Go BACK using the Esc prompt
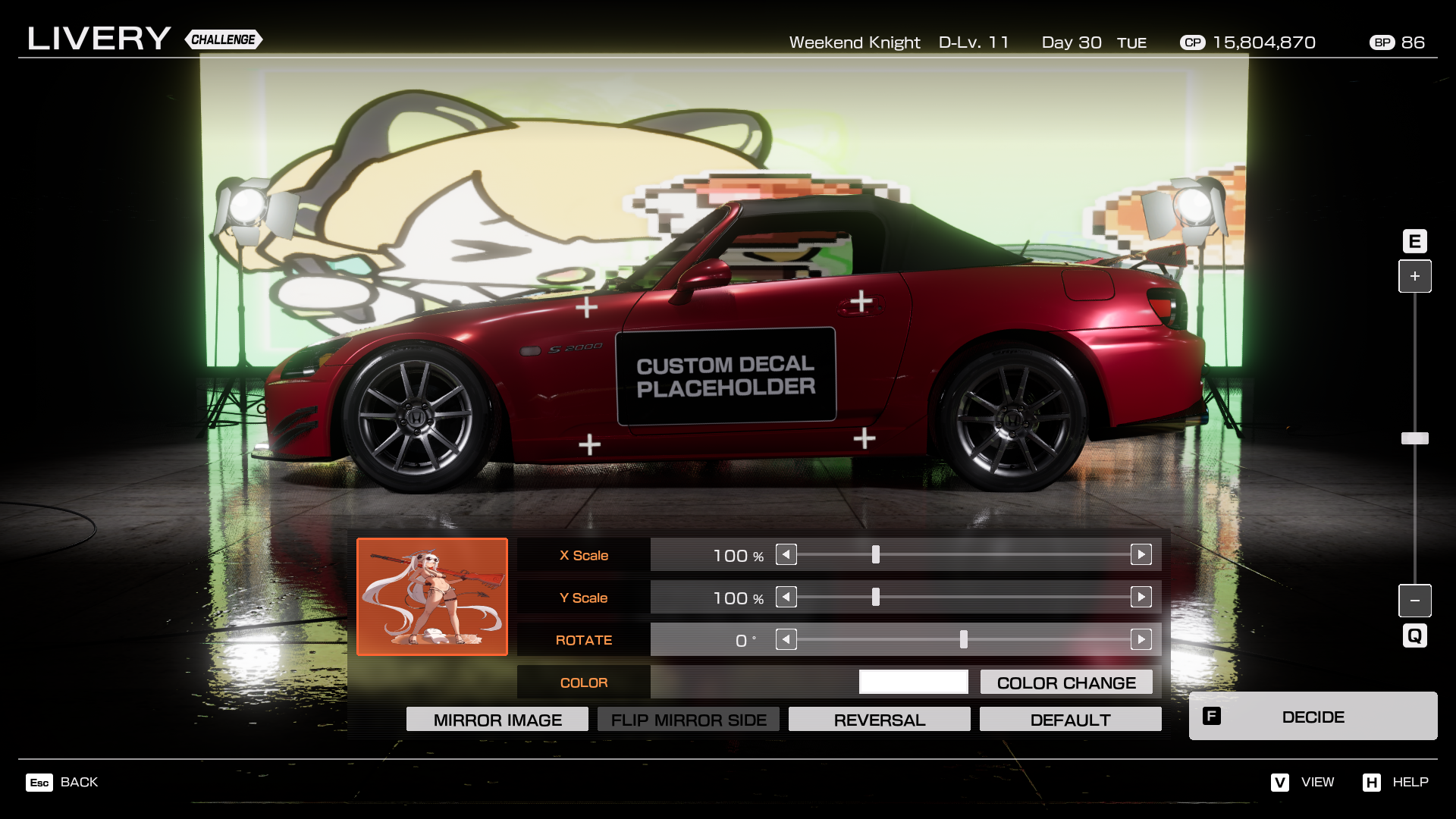The height and width of the screenshot is (819, 1456). pyautogui.click(x=62, y=782)
